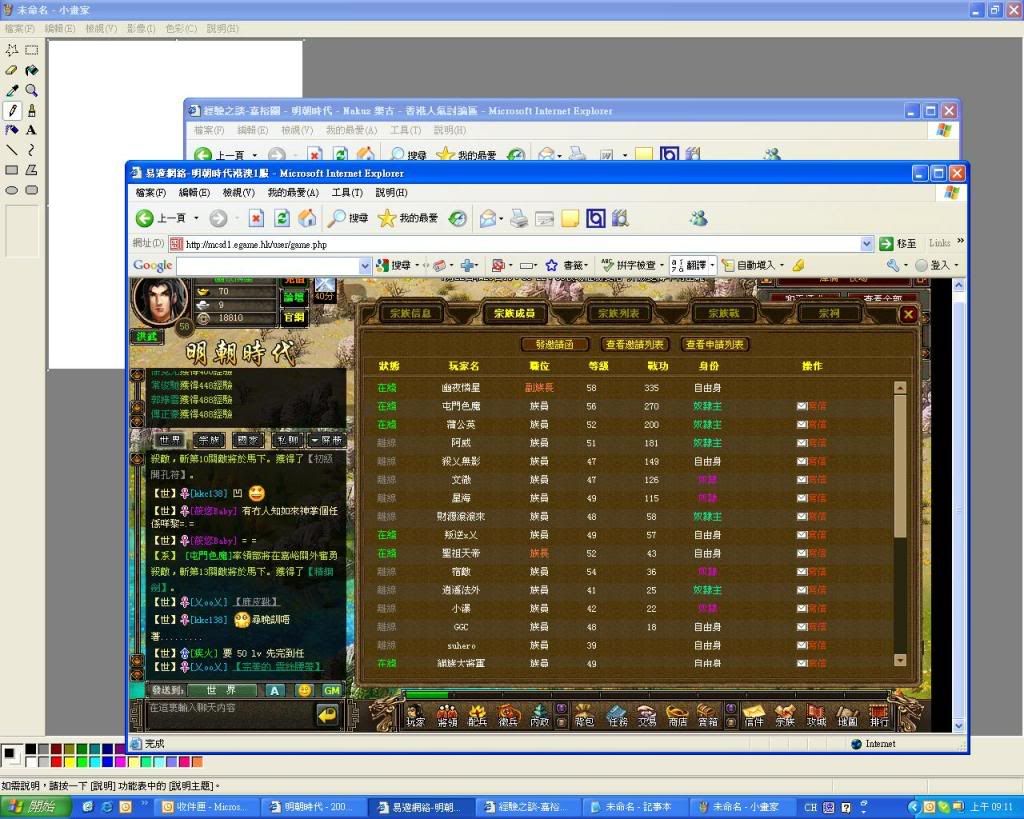Click the Refresh icon in front IE toolbar
The image size is (1024, 819).
click(281, 218)
